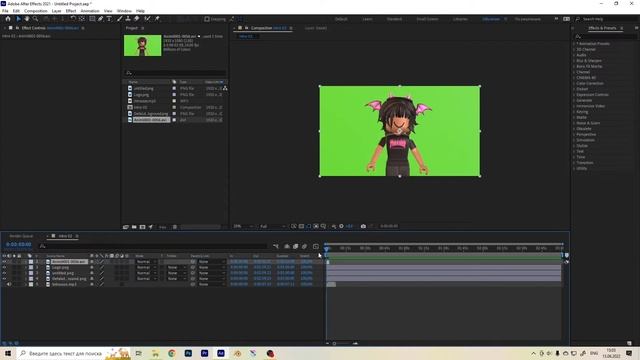The width and height of the screenshot is (640, 360).
Task: Click the shy layers icon in timeline header
Action: point(287,246)
